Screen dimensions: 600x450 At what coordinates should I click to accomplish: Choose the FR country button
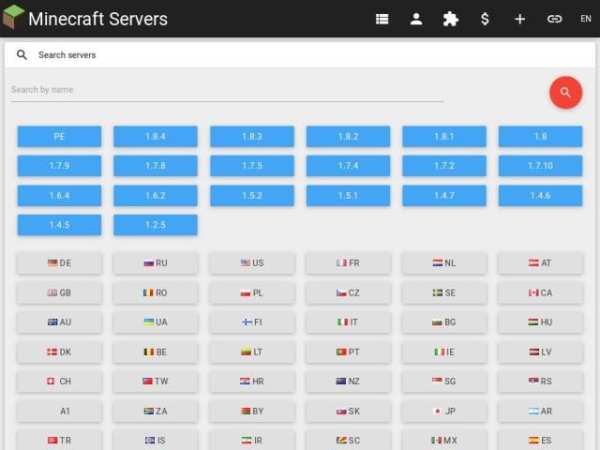pyautogui.click(x=348, y=263)
